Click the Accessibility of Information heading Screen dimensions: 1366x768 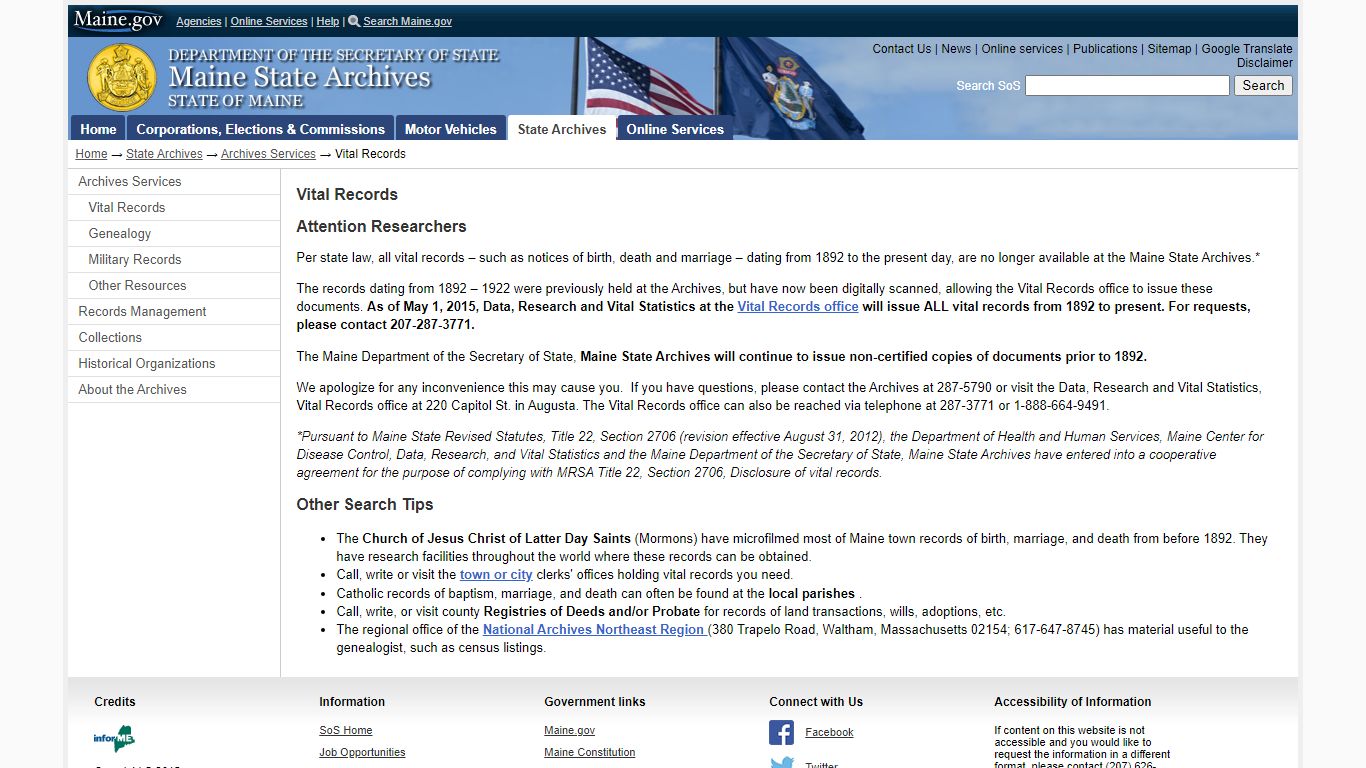tap(1072, 702)
